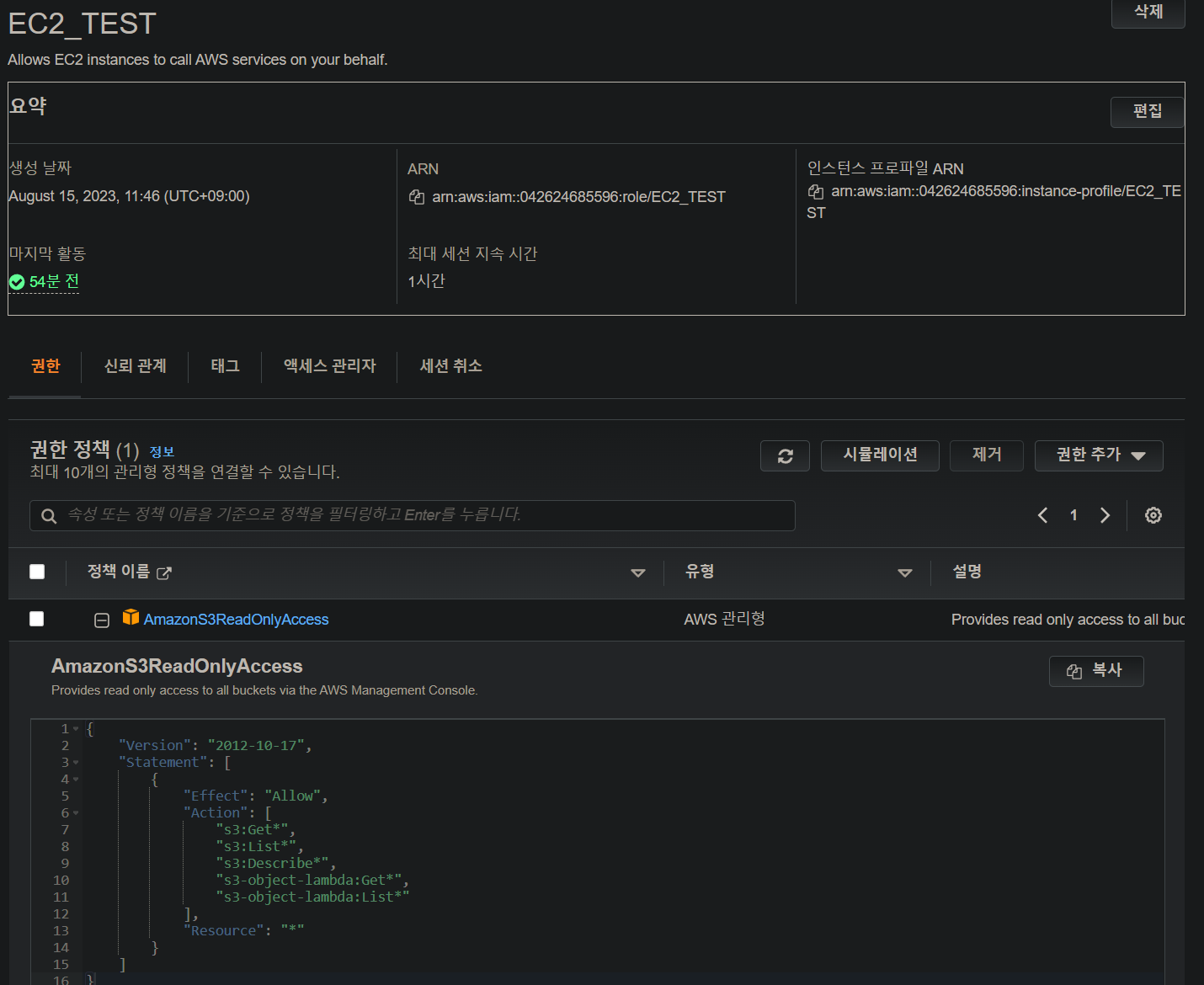Viewport: 1204px width, 985px height.
Task: Click the external link icon beside 정책 이름
Action: click(x=164, y=573)
